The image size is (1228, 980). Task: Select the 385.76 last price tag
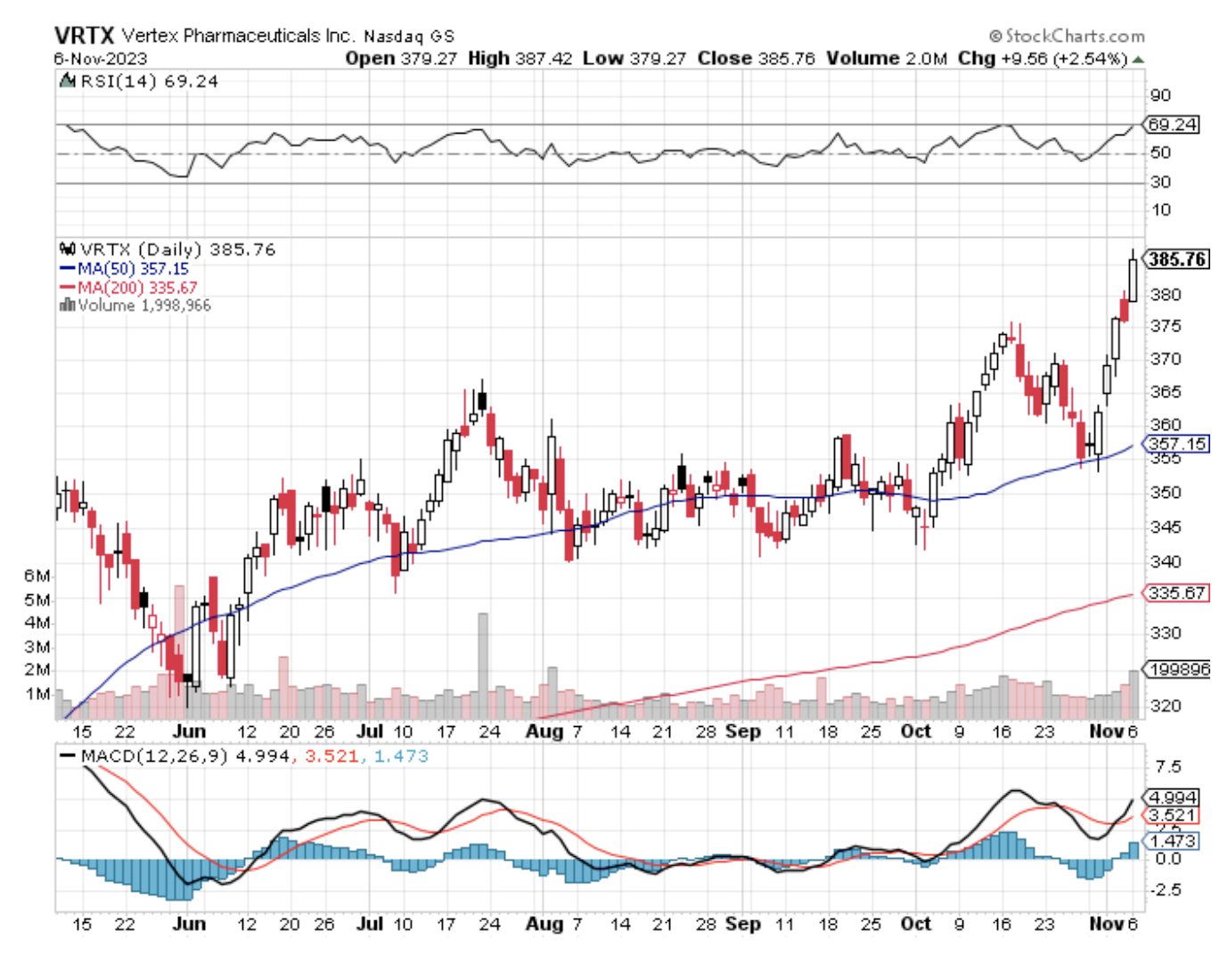pos(1176,259)
